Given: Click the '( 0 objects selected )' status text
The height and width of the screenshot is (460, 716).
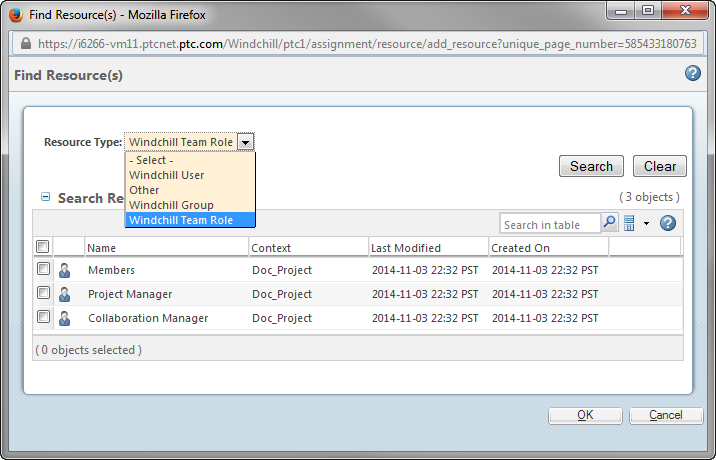Looking at the screenshot, I should click(x=89, y=350).
